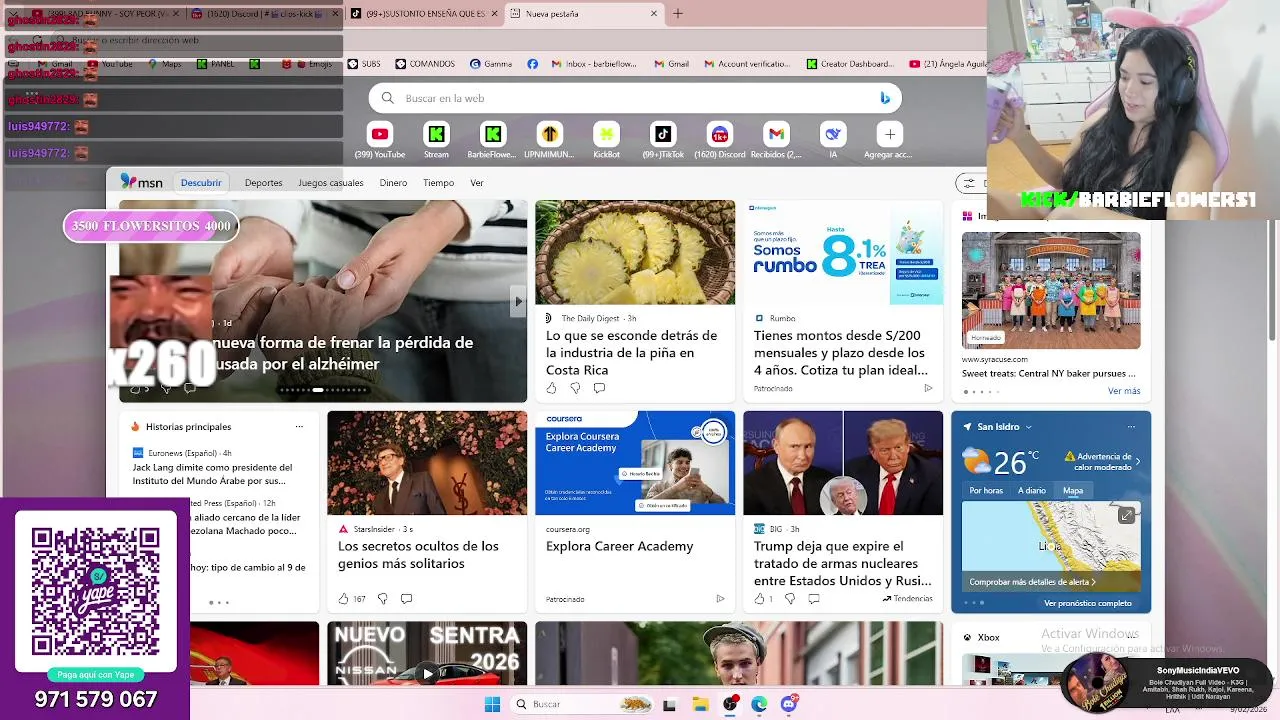Open Microsoft Edge from the taskbar

click(759, 704)
